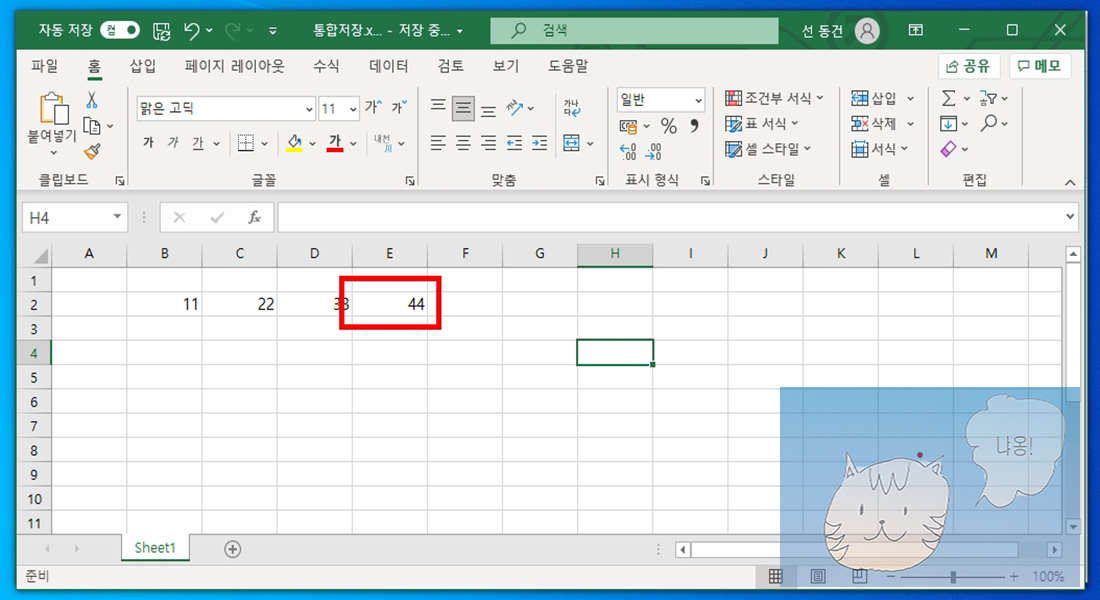The width and height of the screenshot is (1100, 600).
Task: Open the Format as Table (표 서식) dropdown
Action: pyautogui.click(x=762, y=124)
